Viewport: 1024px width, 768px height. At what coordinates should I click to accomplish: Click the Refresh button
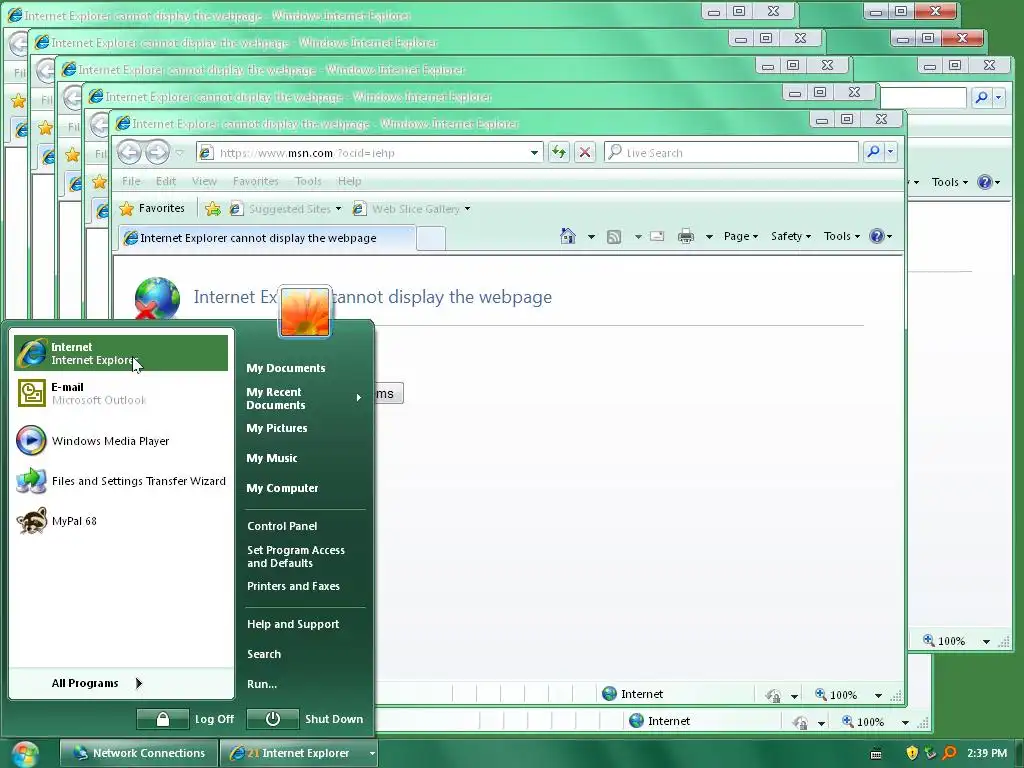point(558,153)
